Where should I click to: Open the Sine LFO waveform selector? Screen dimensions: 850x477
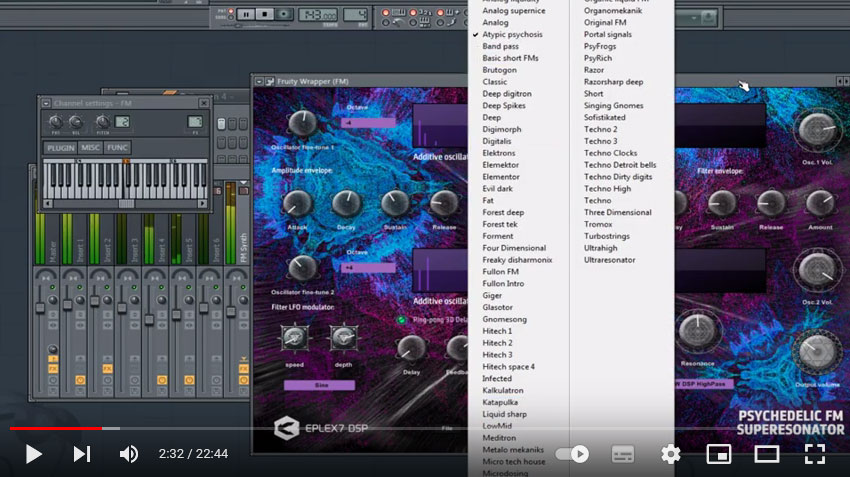point(319,385)
